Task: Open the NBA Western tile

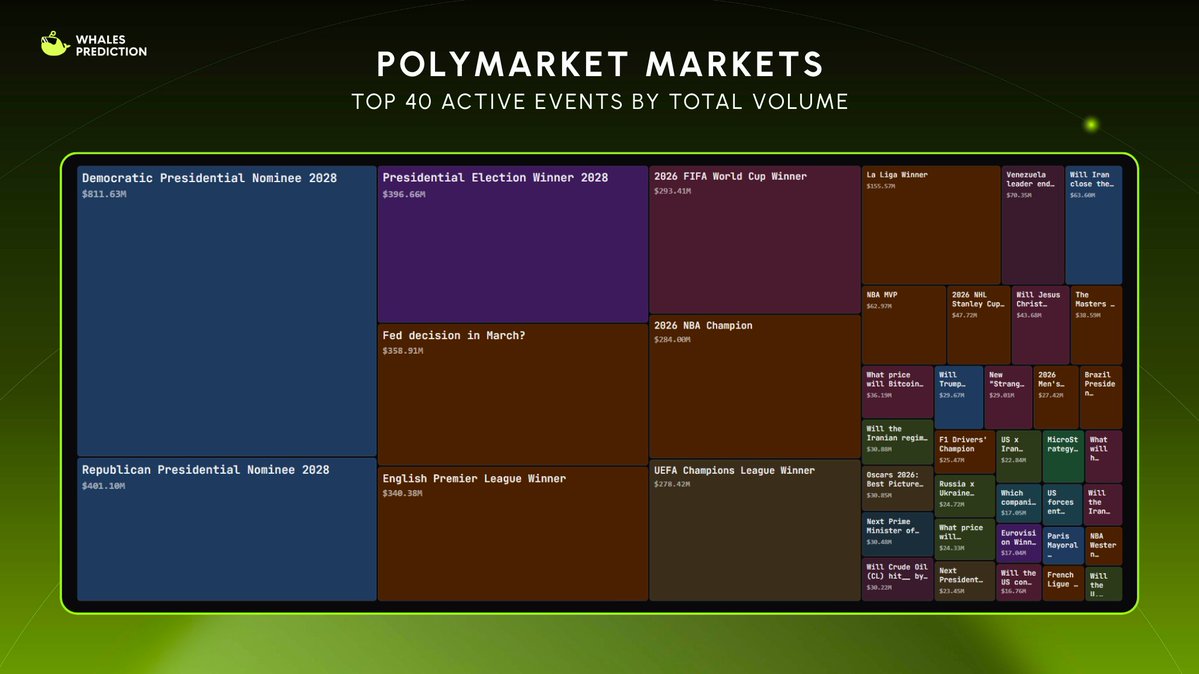Action: 1103,545
